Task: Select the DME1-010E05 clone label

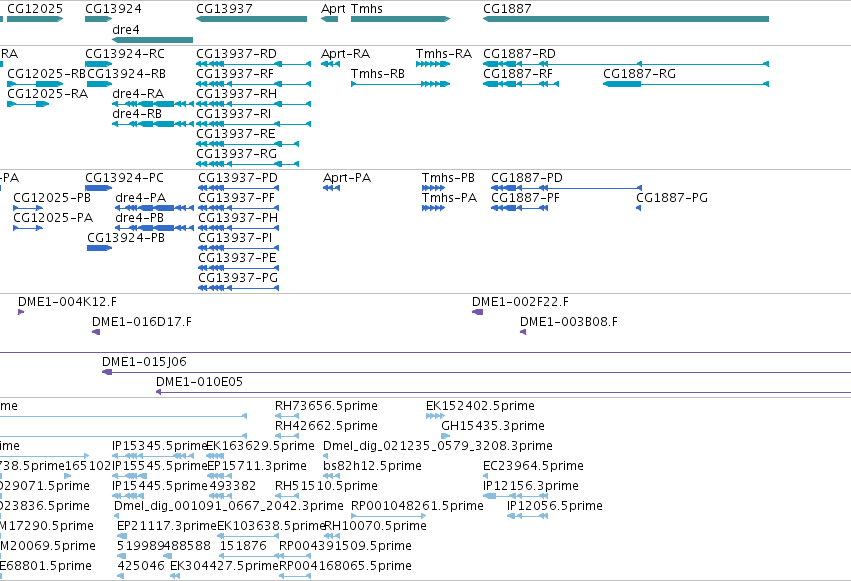Action: (x=199, y=382)
